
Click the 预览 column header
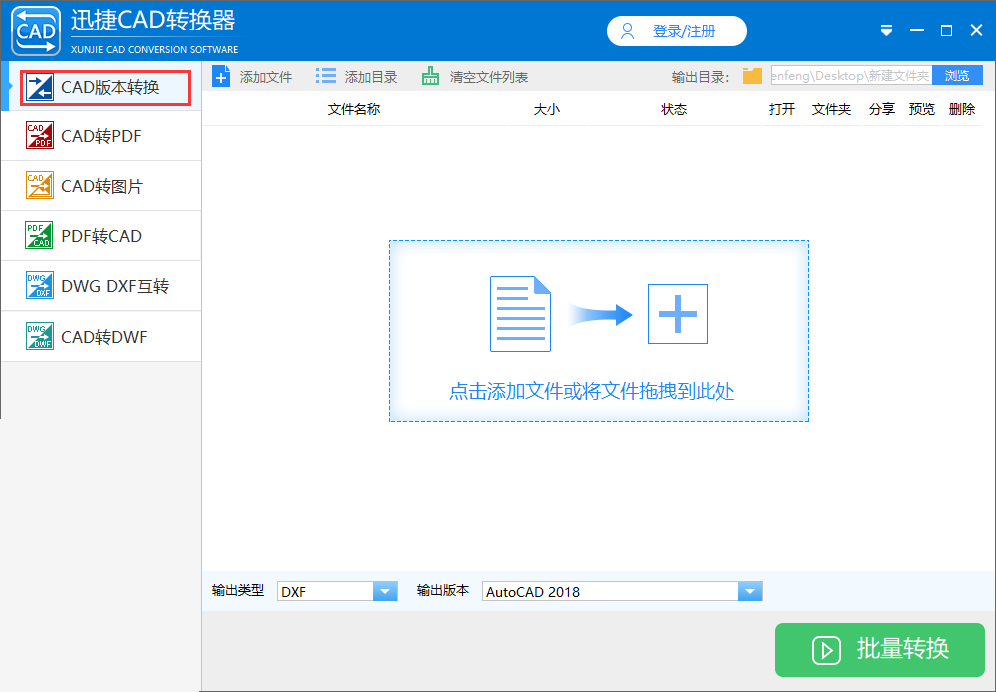[922, 109]
